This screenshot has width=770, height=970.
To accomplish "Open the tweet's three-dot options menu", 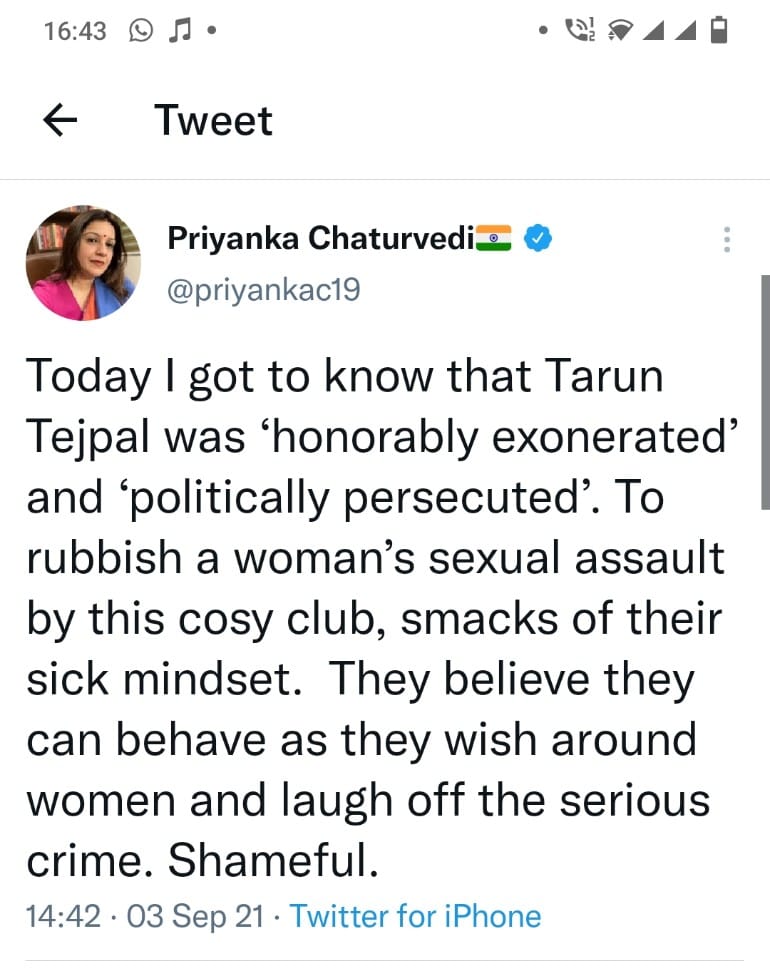I will coord(727,240).
